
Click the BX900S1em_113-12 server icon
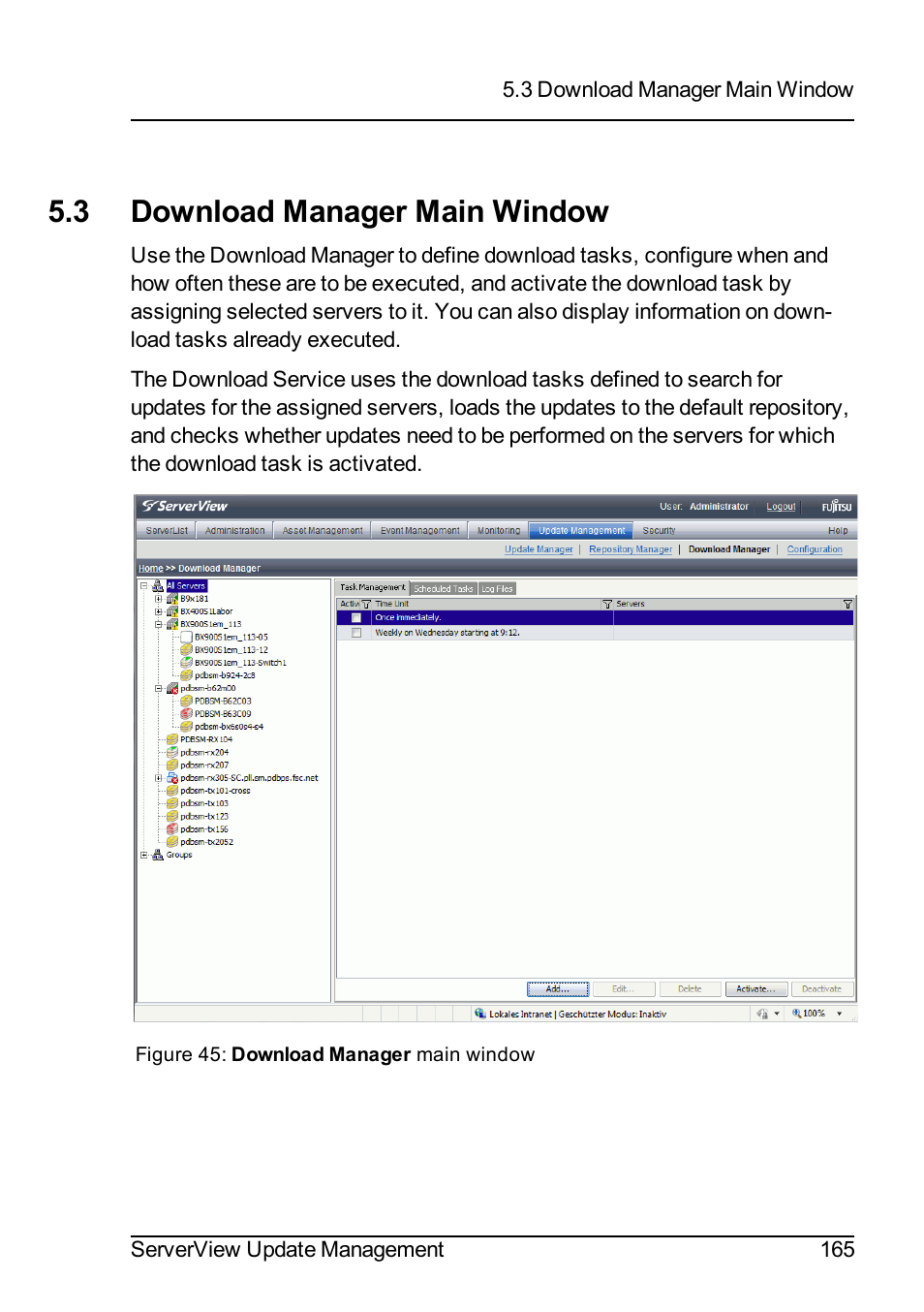tap(187, 650)
